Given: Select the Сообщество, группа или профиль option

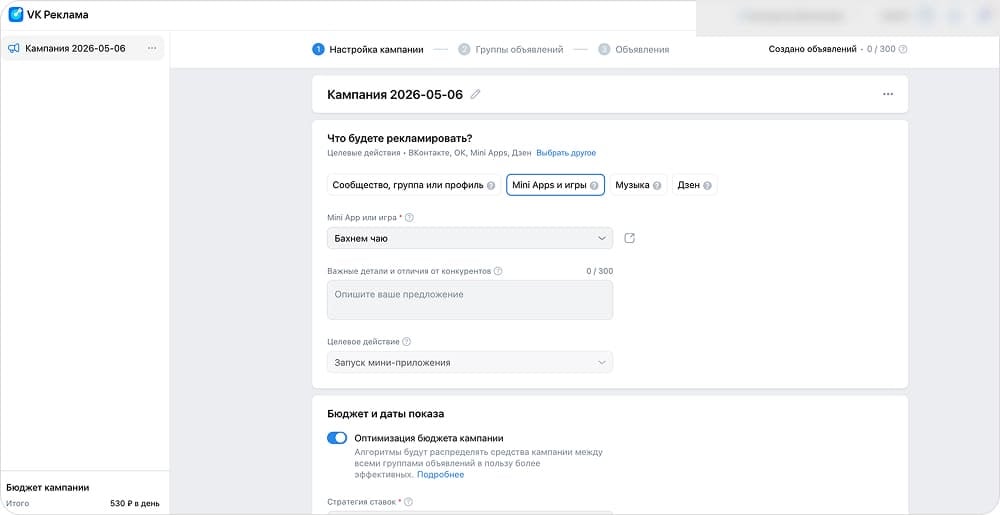Looking at the screenshot, I should click(414, 185).
